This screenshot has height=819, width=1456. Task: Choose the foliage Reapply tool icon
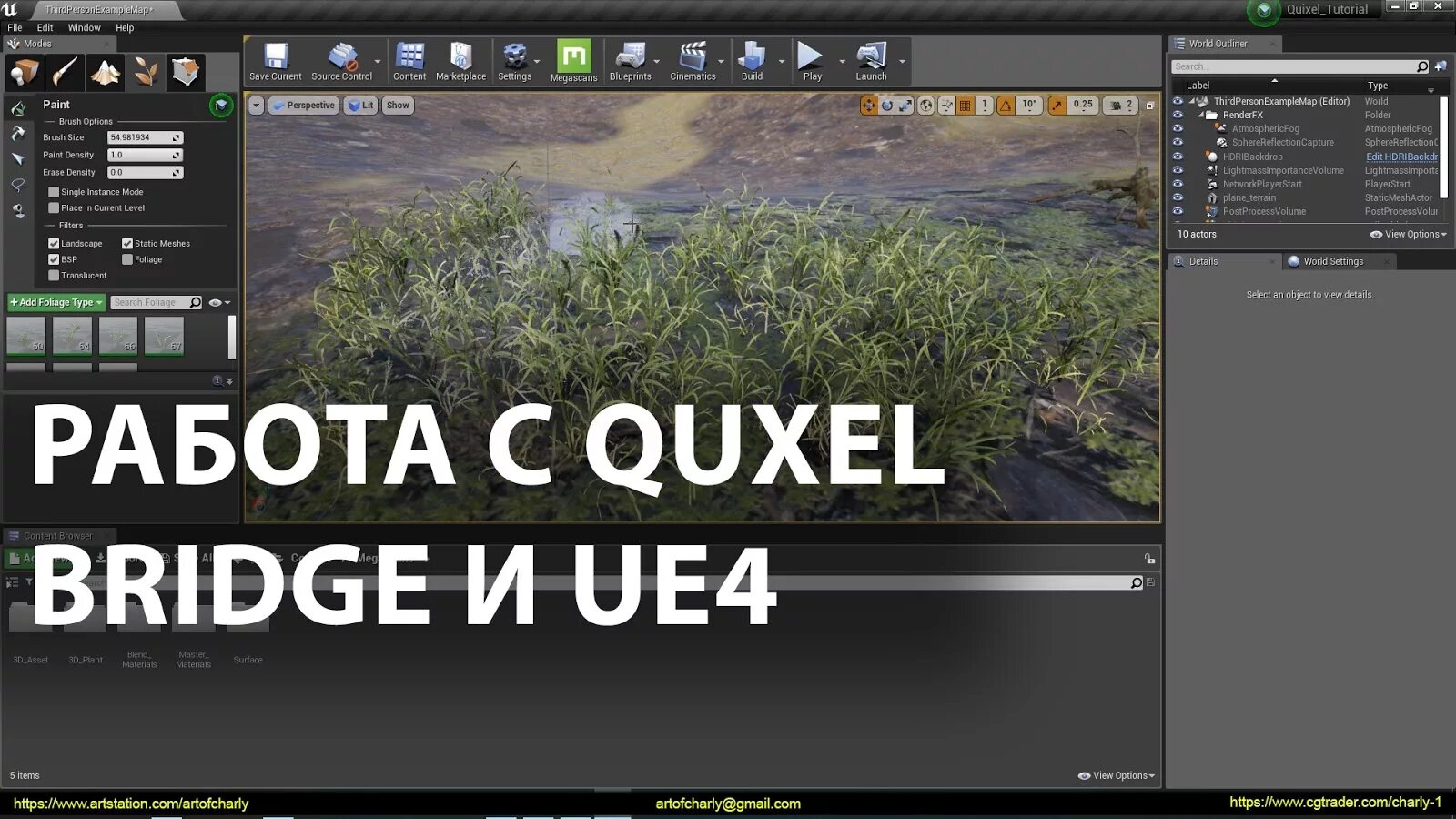click(18, 134)
